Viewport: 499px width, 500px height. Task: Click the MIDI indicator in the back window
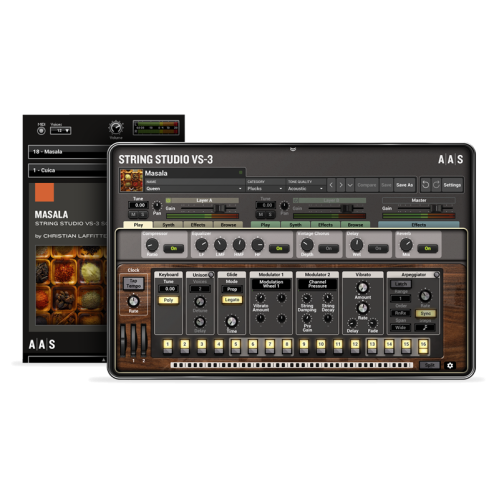(41, 131)
